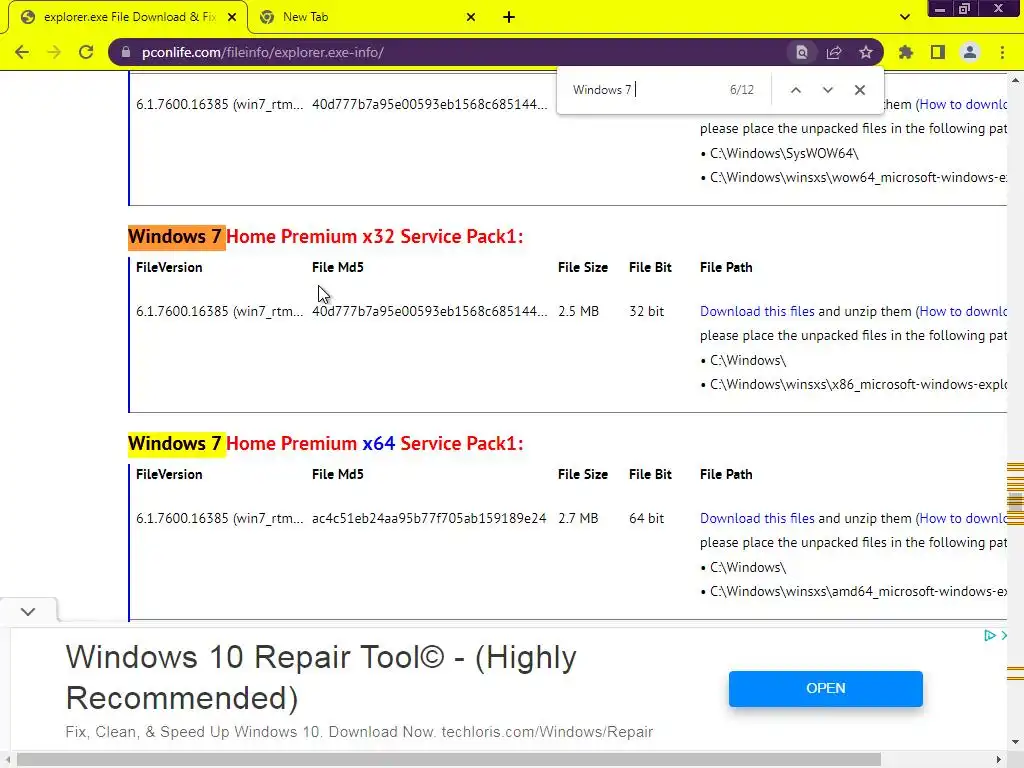The image size is (1024, 768).
Task: Click the horizontal scrollbar at bottom
Action: coord(449,760)
